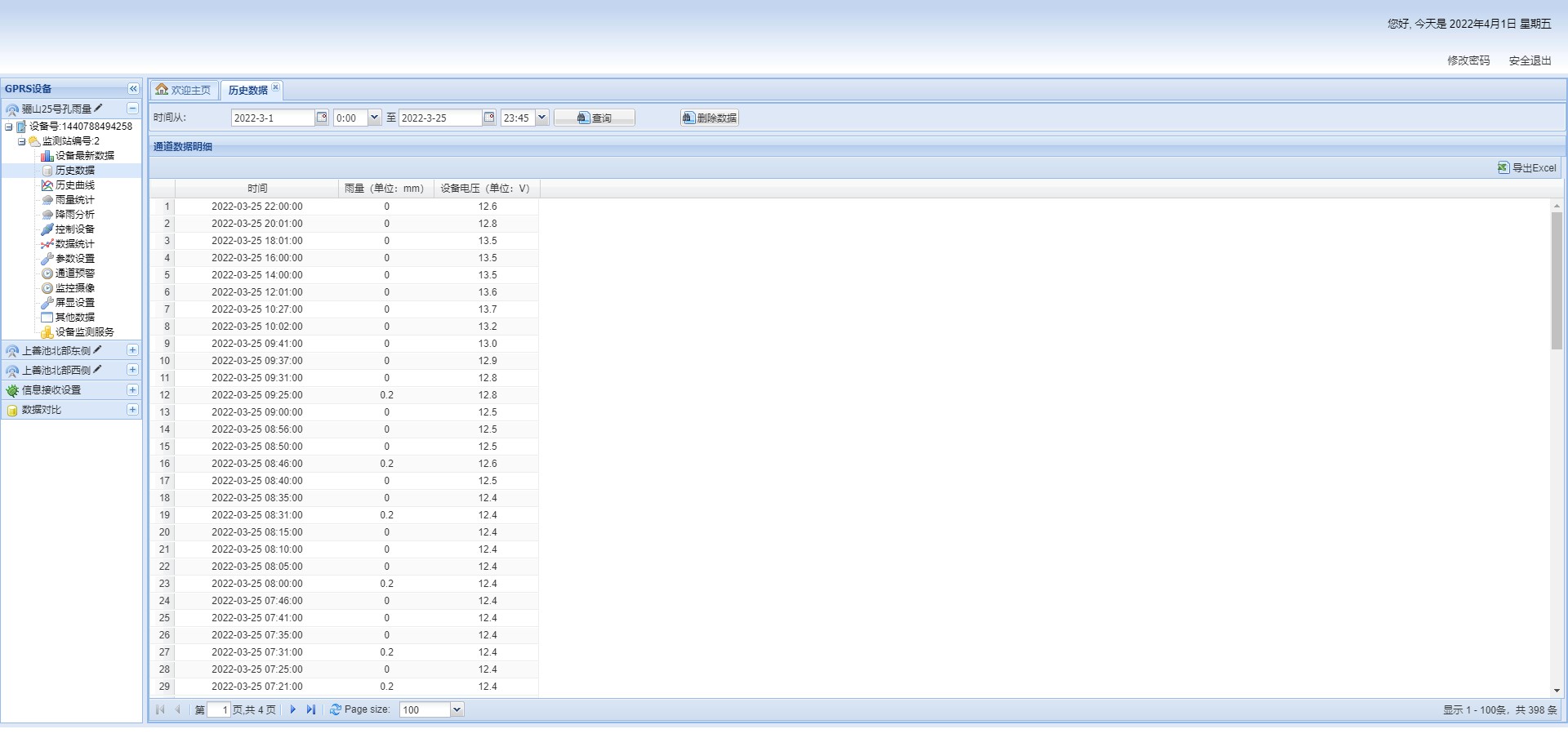Viewport: 1568px width, 747px height.
Task: Open 数据统计 page
Action: [75, 244]
